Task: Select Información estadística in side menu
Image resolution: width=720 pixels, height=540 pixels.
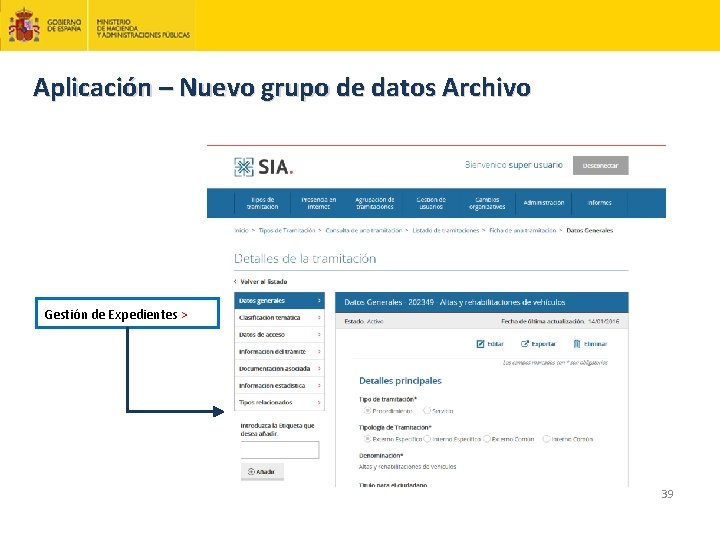Action: click(279, 386)
